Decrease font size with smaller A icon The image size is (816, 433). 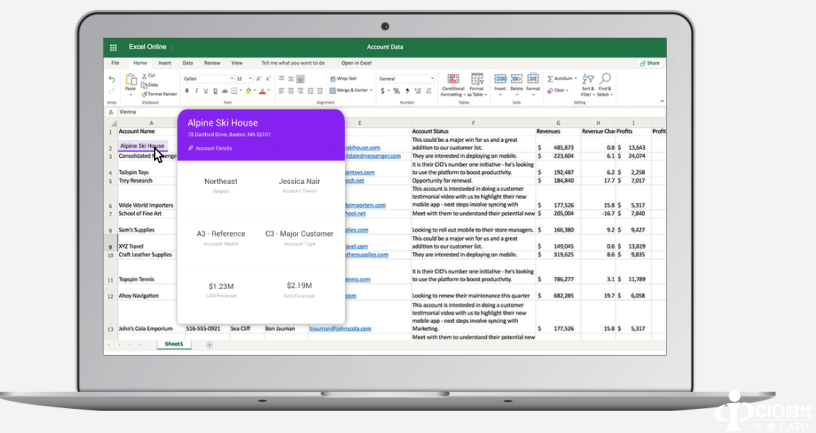(268, 79)
